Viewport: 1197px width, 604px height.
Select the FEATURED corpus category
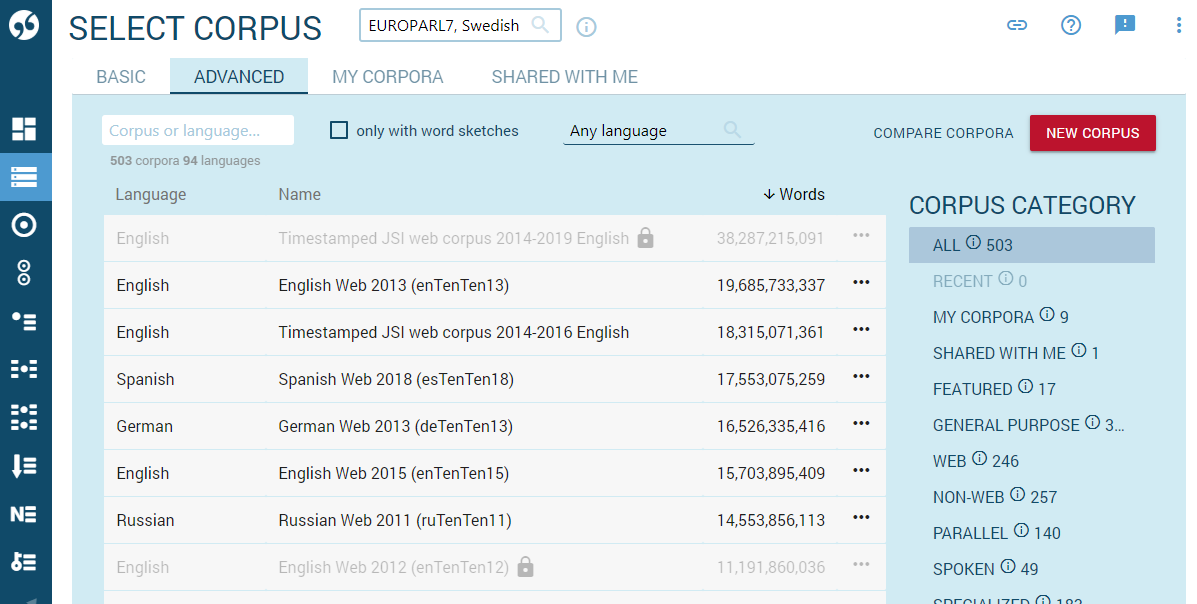[972, 388]
